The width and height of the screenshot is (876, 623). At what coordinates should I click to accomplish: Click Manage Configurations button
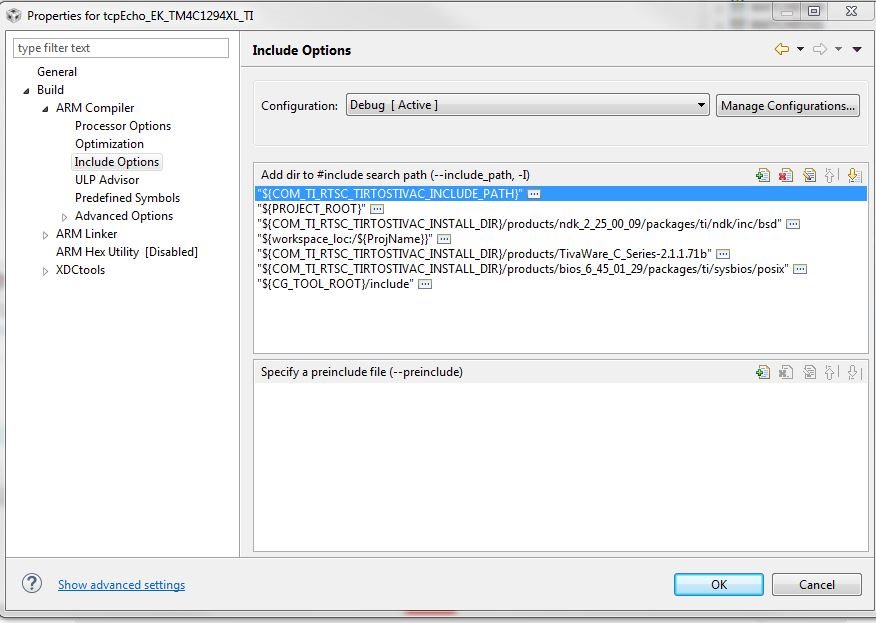(x=788, y=106)
